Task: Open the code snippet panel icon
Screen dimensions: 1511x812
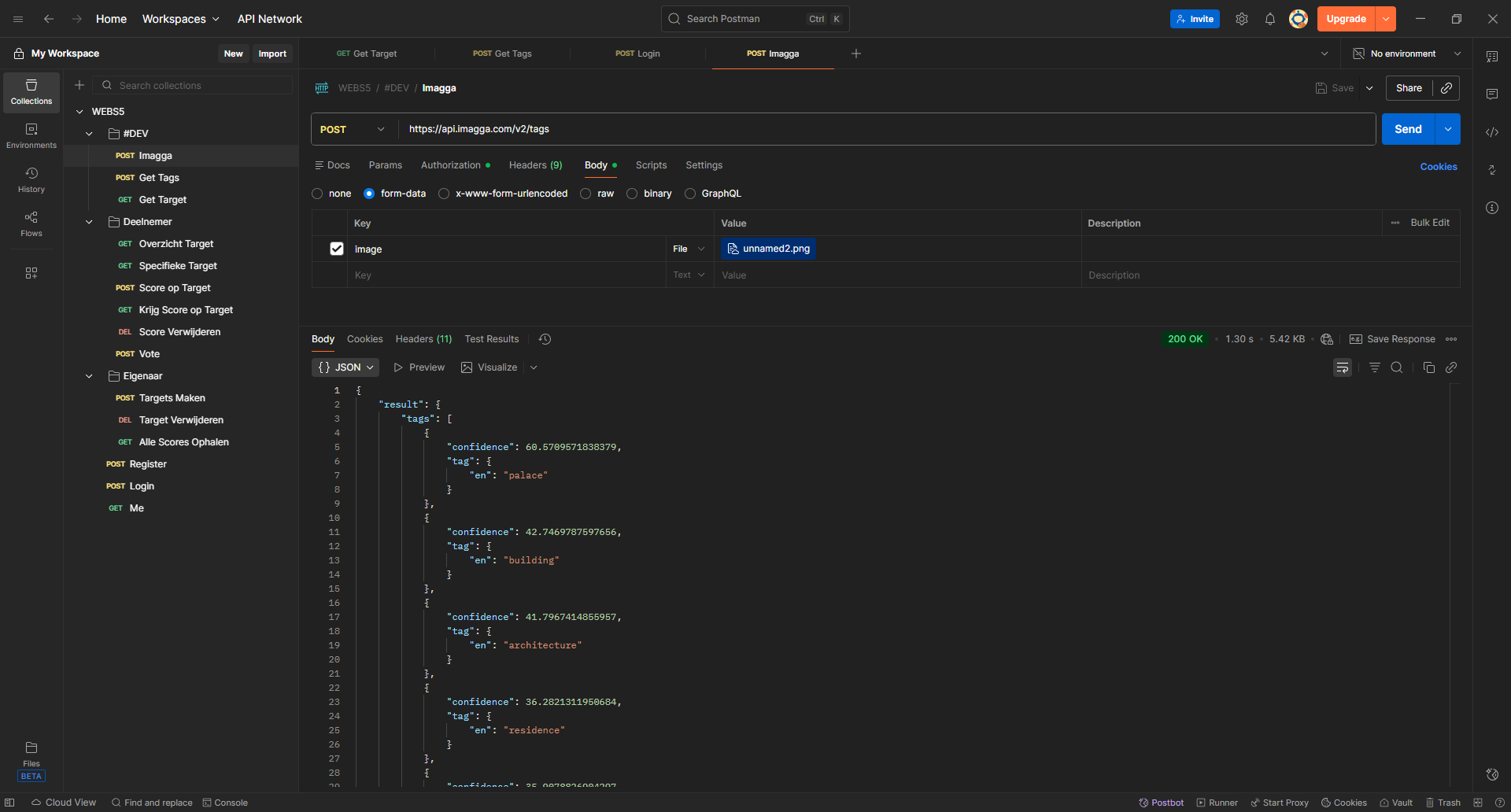Action: click(x=1491, y=132)
